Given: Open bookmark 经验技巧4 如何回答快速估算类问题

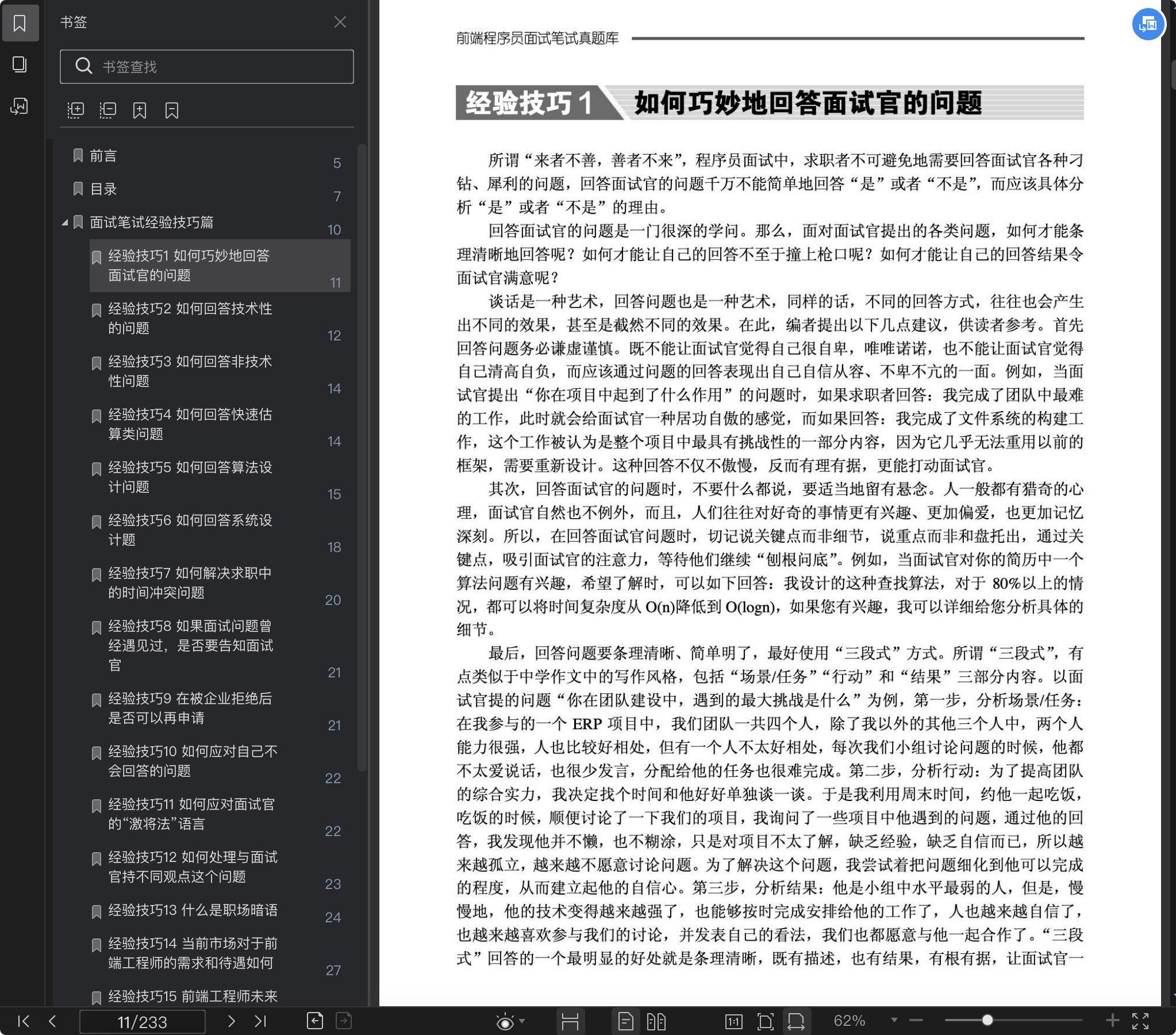Looking at the screenshot, I should pos(220,425).
